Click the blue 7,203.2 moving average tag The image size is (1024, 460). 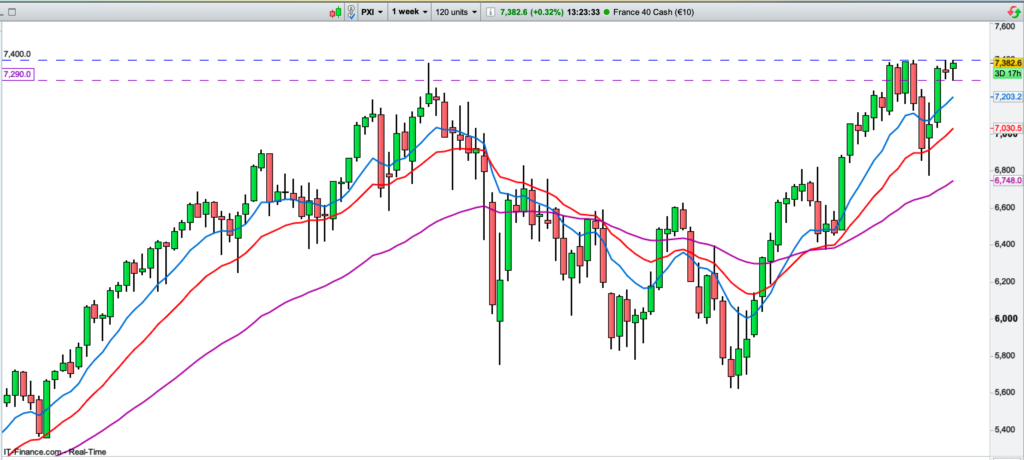click(1005, 96)
